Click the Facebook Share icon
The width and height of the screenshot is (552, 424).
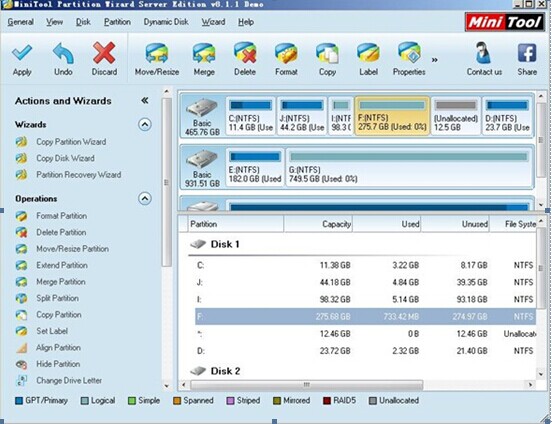pos(527,53)
